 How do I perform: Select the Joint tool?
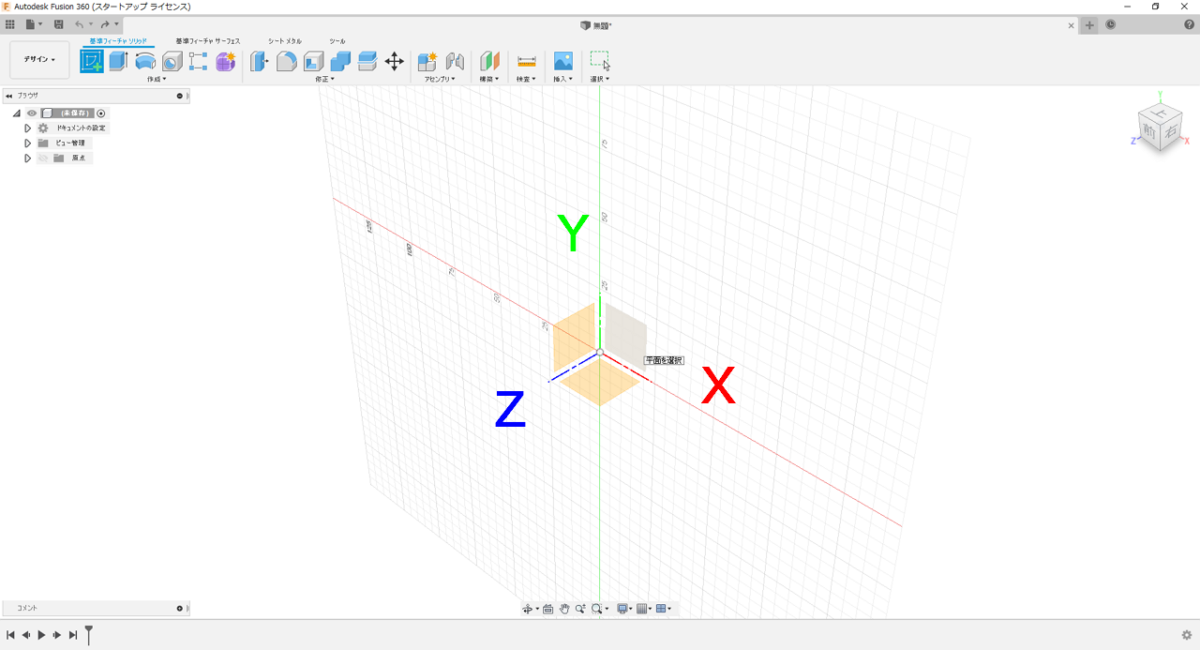pos(455,62)
